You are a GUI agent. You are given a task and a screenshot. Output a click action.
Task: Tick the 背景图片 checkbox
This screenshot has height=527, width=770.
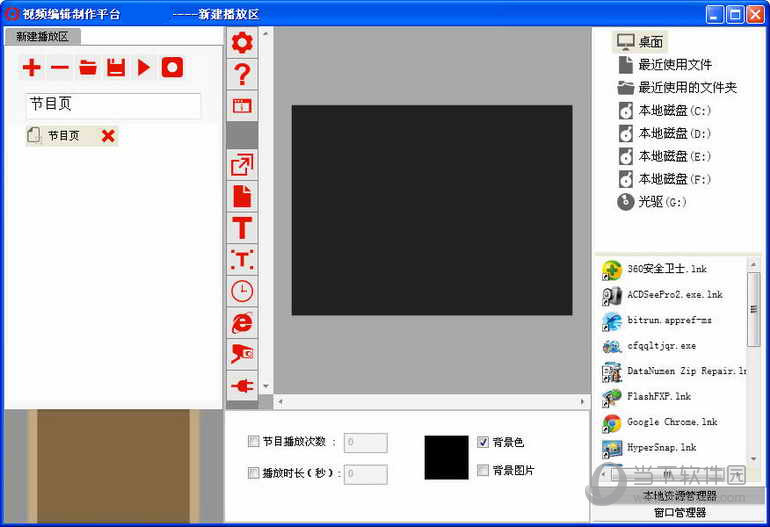tap(483, 470)
